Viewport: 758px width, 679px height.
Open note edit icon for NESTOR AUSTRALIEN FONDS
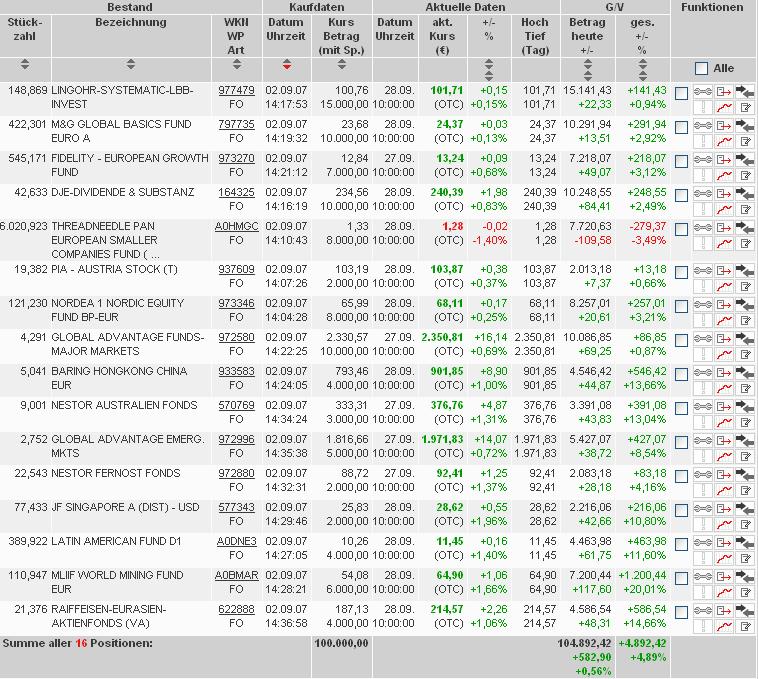[745, 422]
